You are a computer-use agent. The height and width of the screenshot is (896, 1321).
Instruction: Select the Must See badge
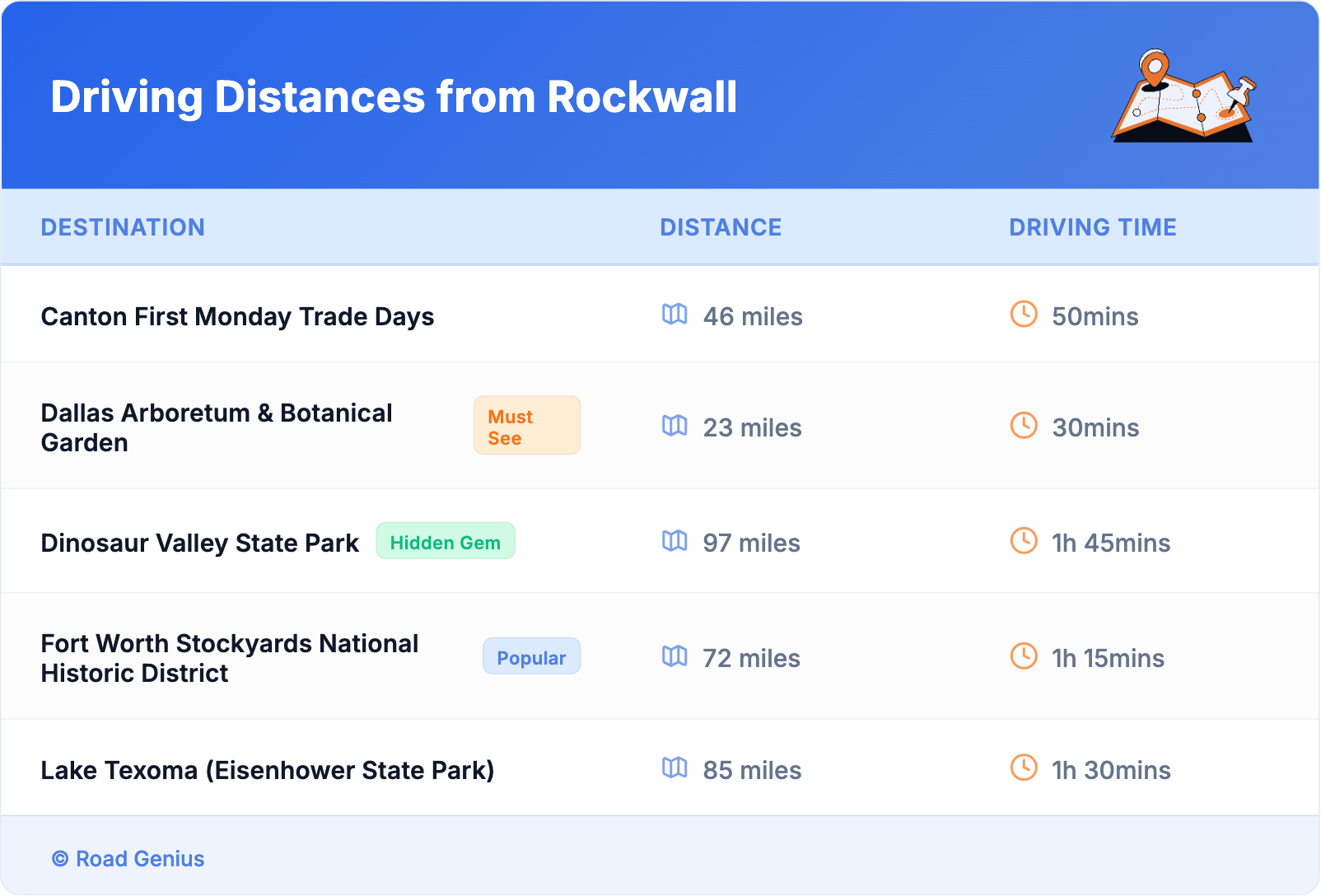point(526,426)
